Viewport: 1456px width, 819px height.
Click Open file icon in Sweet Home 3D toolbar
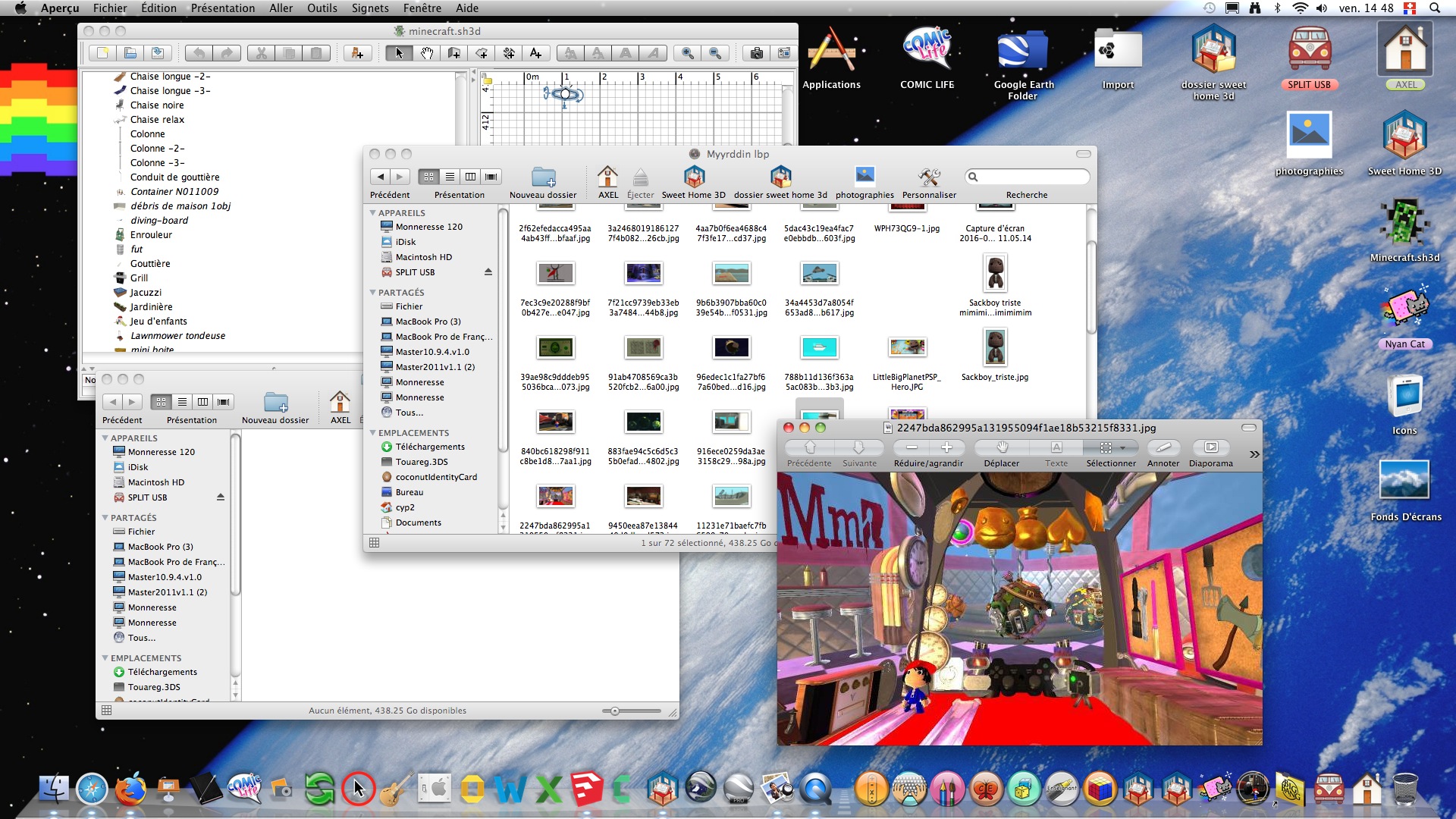click(x=130, y=53)
